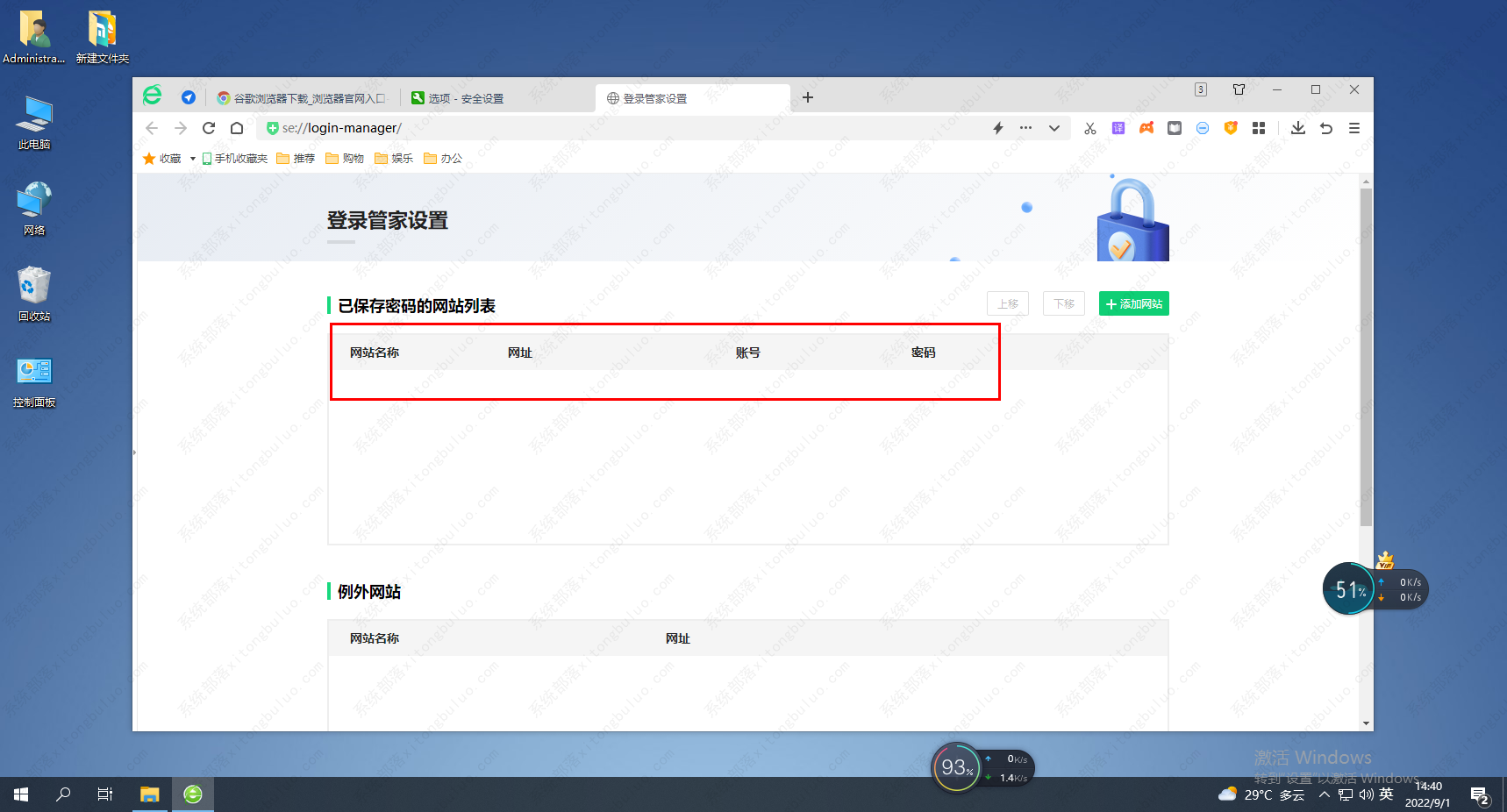Image resolution: width=1507 pixels, height=812 pixels.
Task: Open the browser home page
Action: coord(237,128)
